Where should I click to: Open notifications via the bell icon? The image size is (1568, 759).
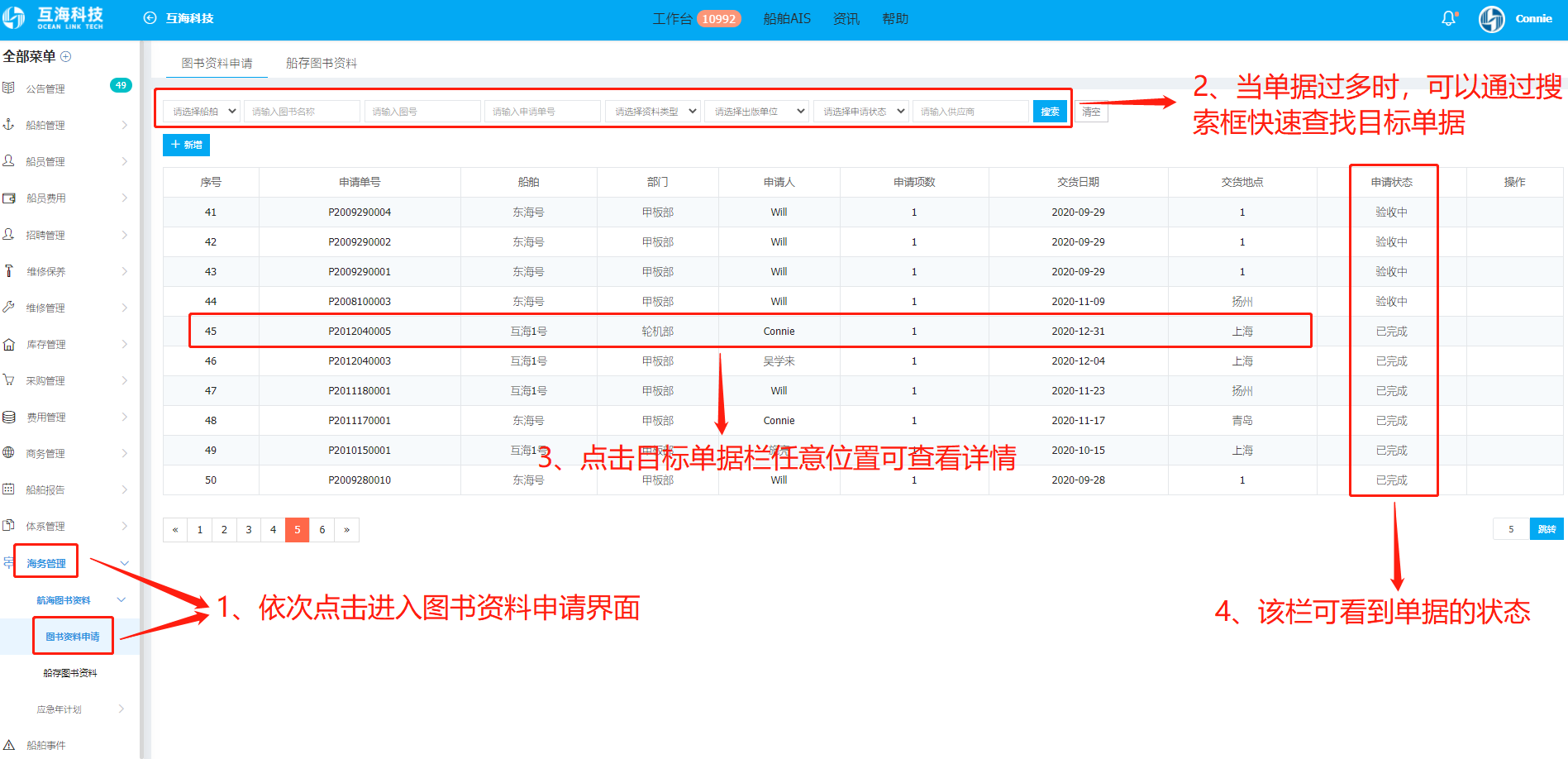pos(1449,18)
